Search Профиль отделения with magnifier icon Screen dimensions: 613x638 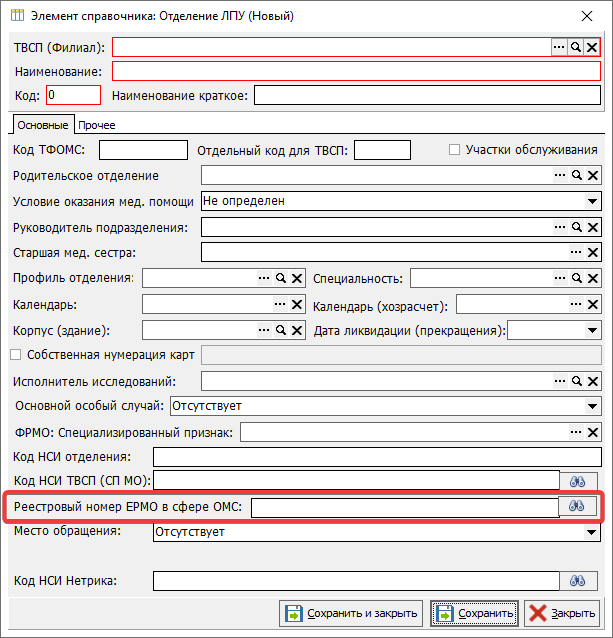pos(281,278)
